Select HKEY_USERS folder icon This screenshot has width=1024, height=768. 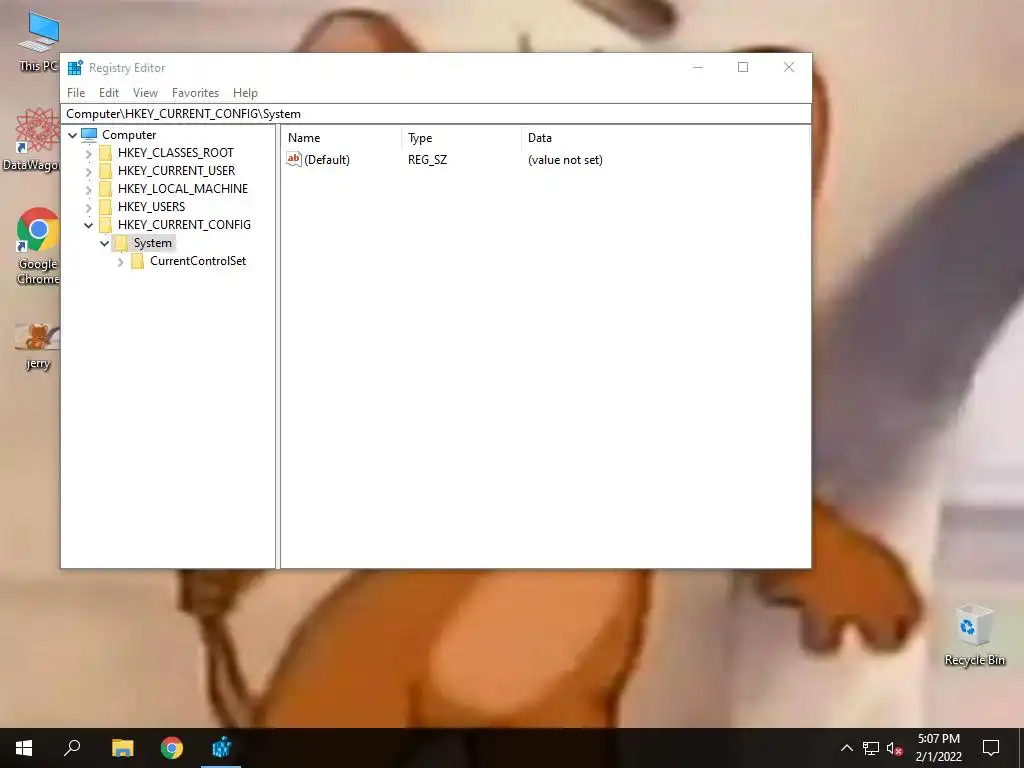click(x=105, y=206)
